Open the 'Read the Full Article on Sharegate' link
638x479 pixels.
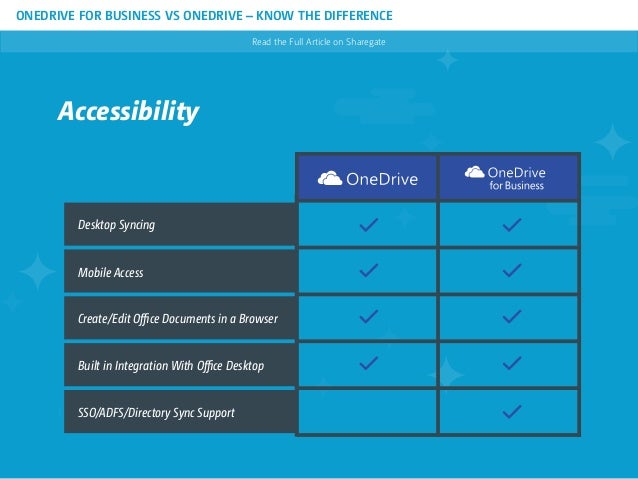[x=319, y=42]
